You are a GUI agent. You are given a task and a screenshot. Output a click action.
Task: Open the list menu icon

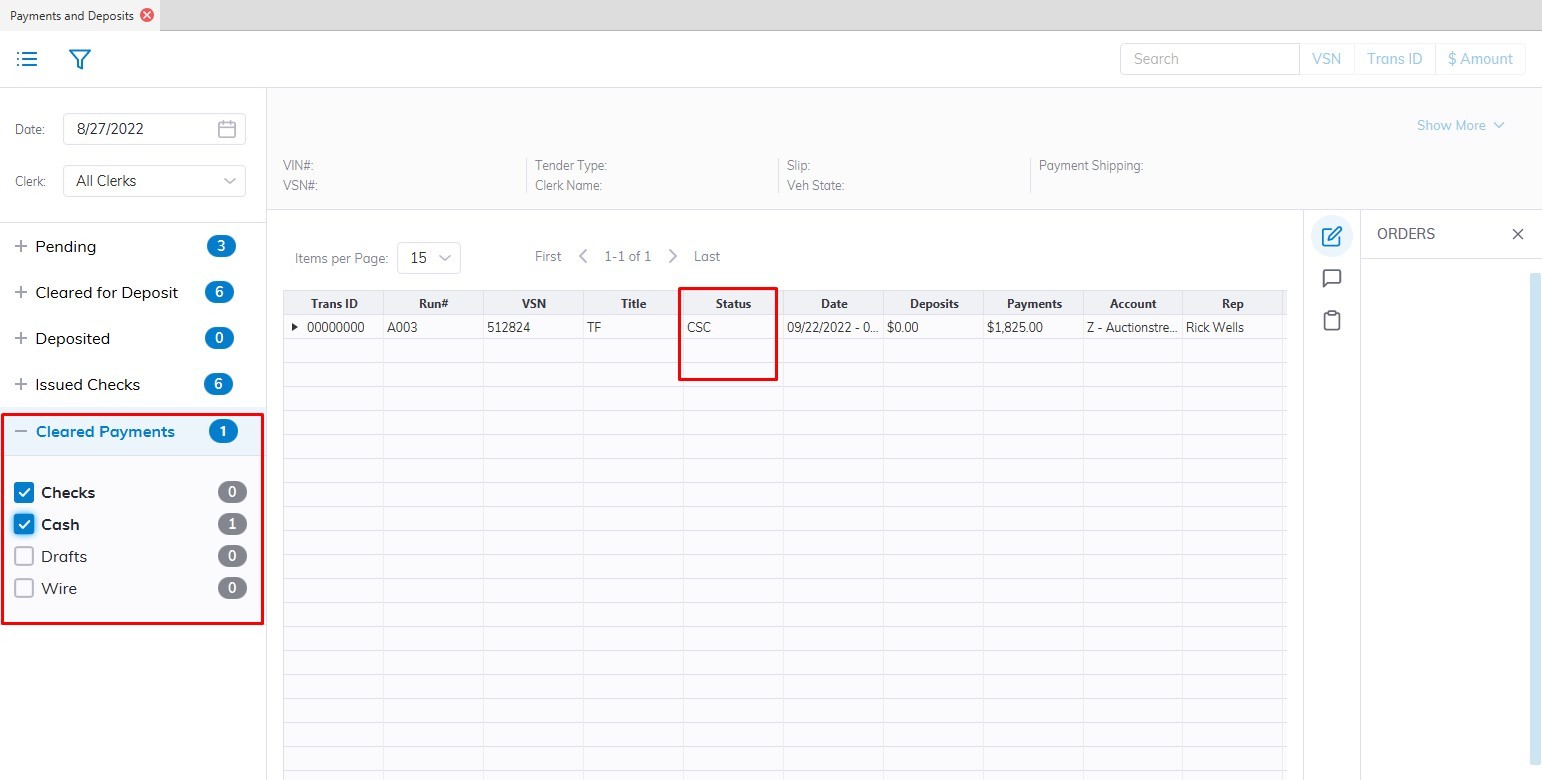pos(27,59)
